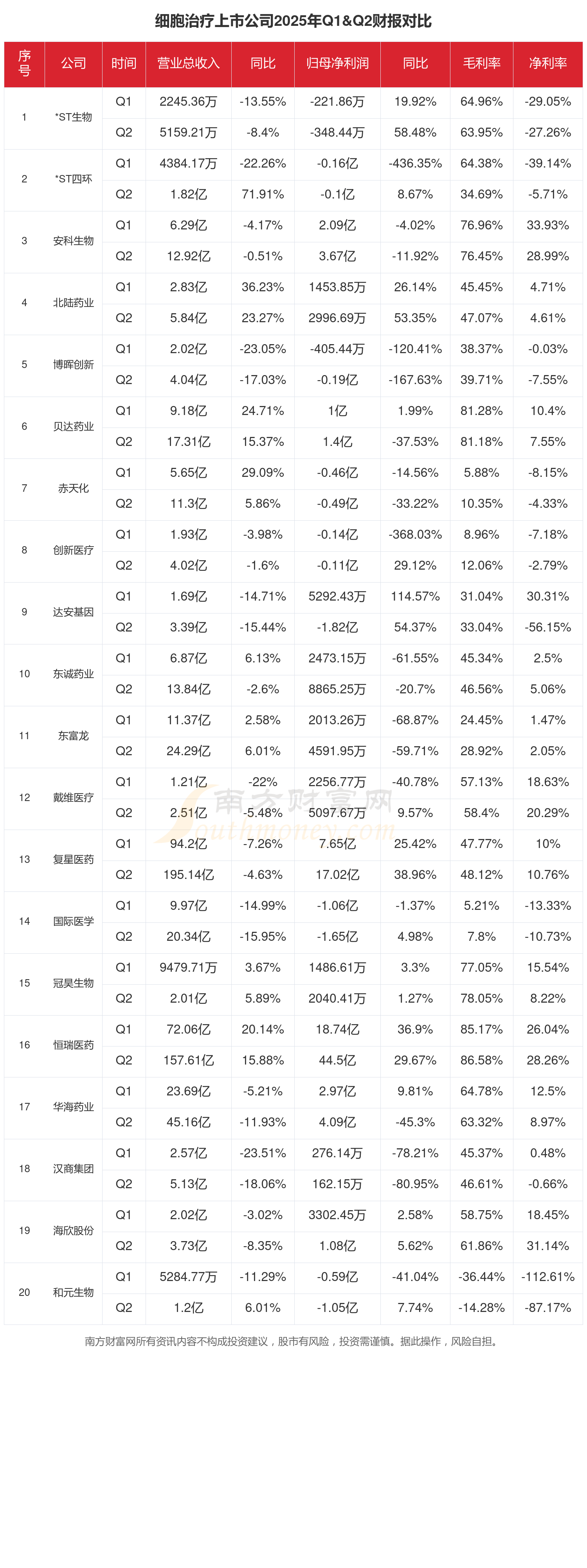Viewport: 587px width, 1568px height.
Task: Click the 营业总收入 column header
Action: [x=189, y=63]
